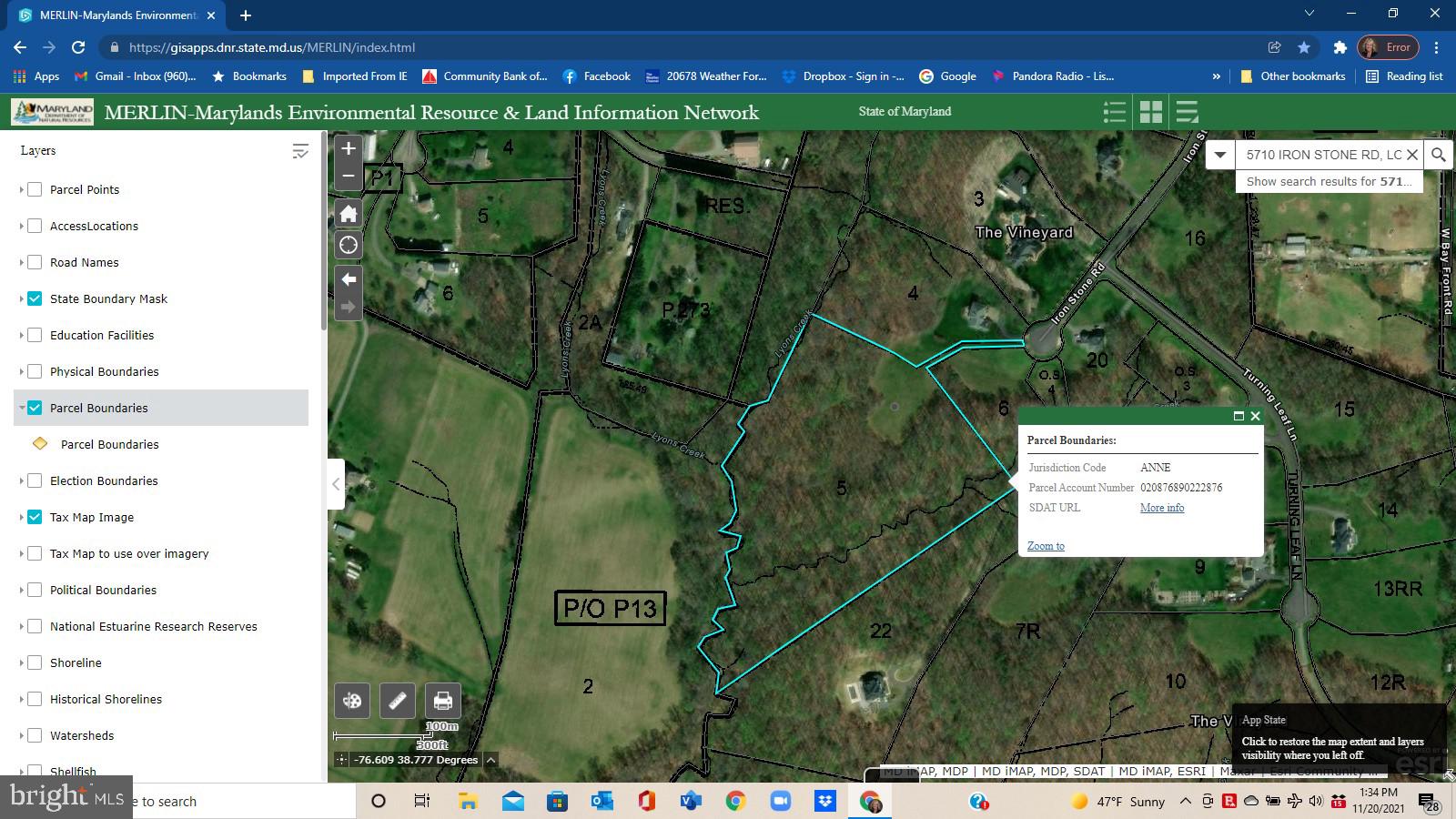
Task: Turn on the Road Names layer
Action: [35, 262]
